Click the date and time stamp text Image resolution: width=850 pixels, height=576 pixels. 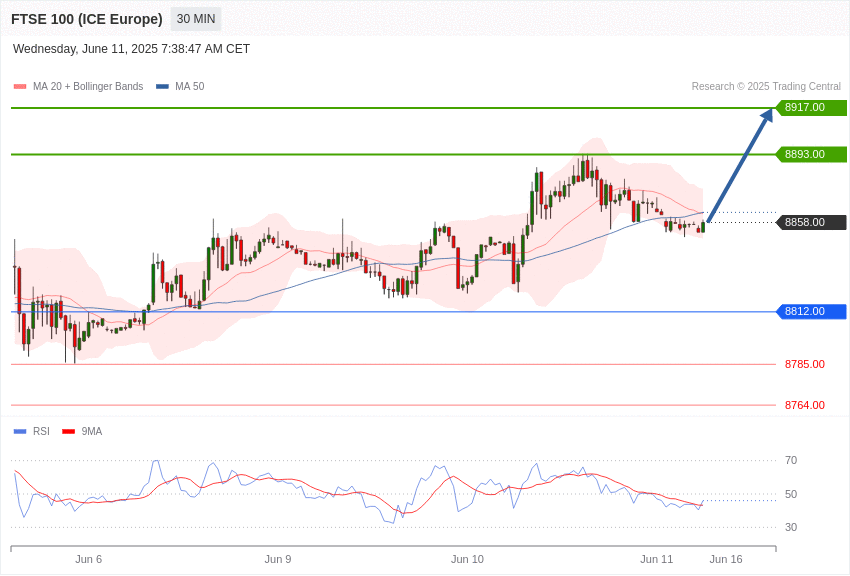(x=131, y=49)
